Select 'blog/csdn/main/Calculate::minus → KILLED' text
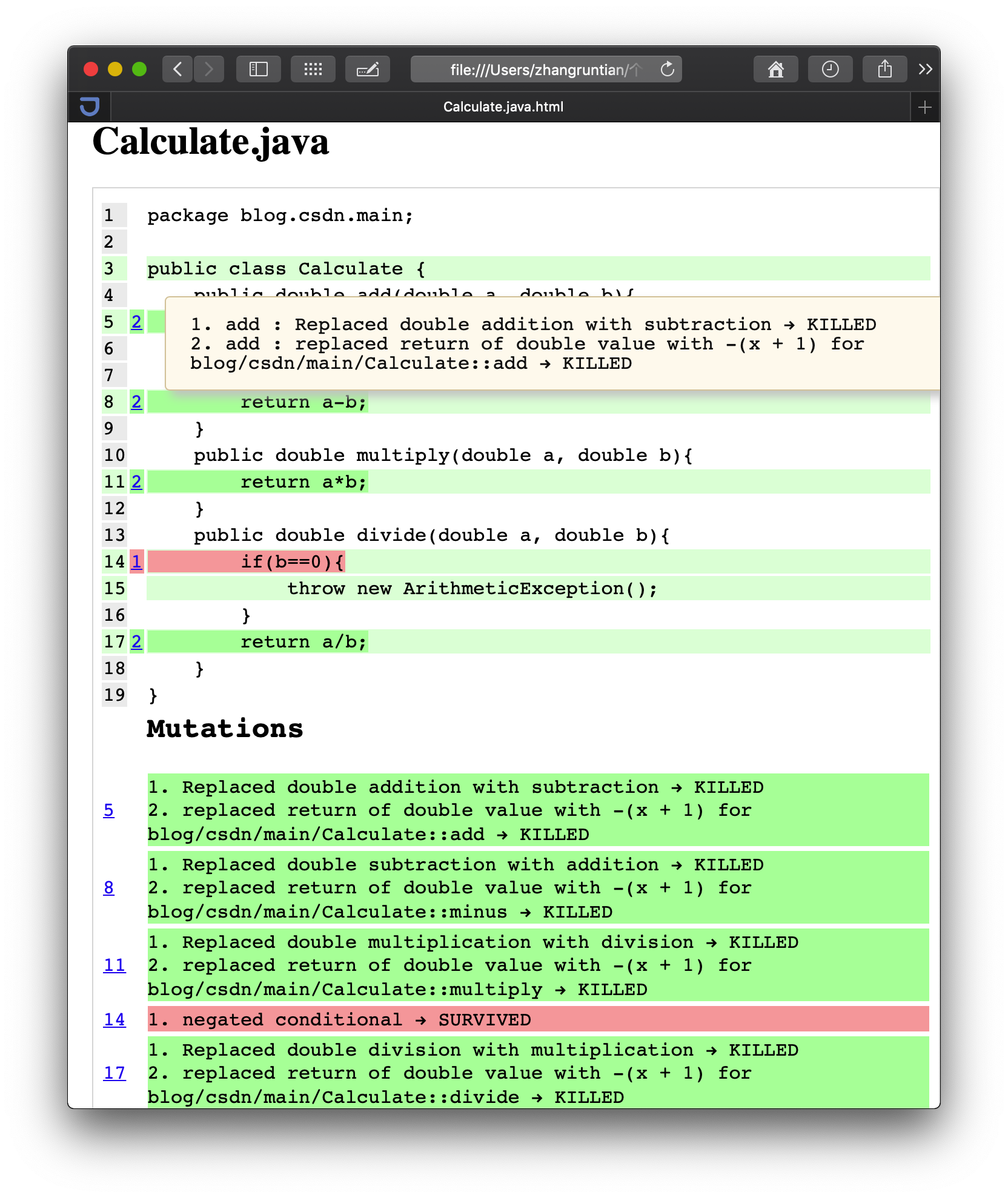 (380, 912)
